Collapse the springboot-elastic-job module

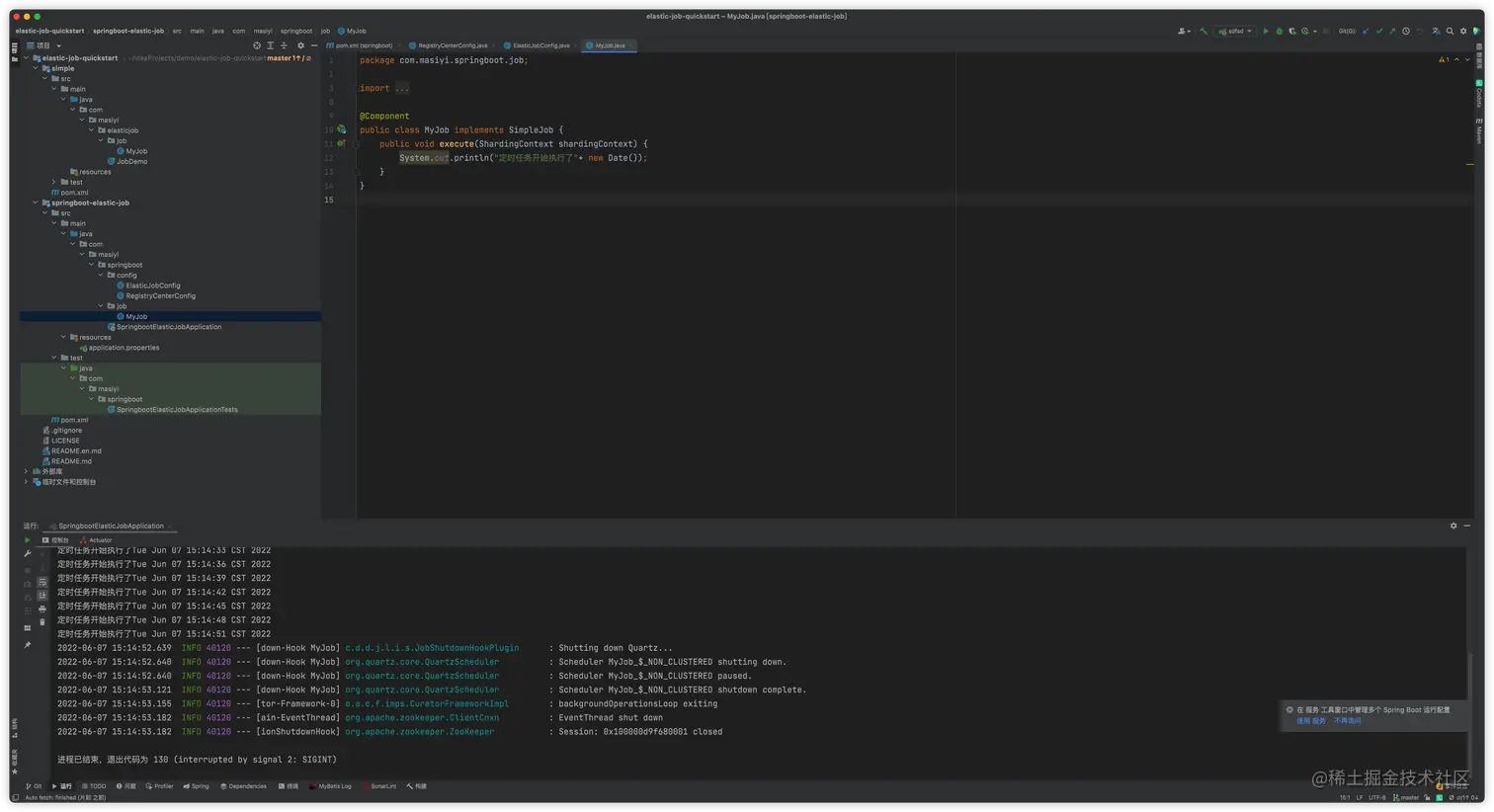(36, 203)
